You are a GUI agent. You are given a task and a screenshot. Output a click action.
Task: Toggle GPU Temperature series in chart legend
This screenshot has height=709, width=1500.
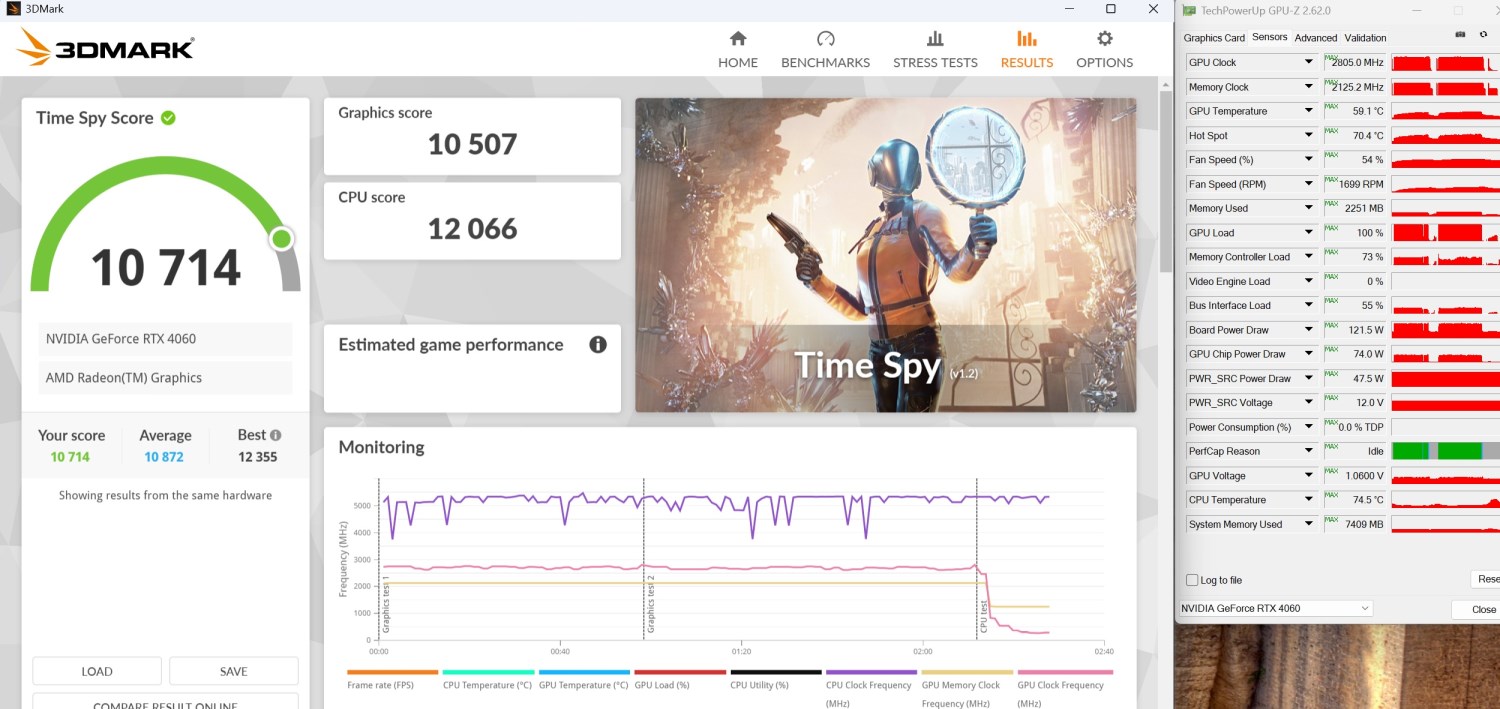[x=584, y=680]
